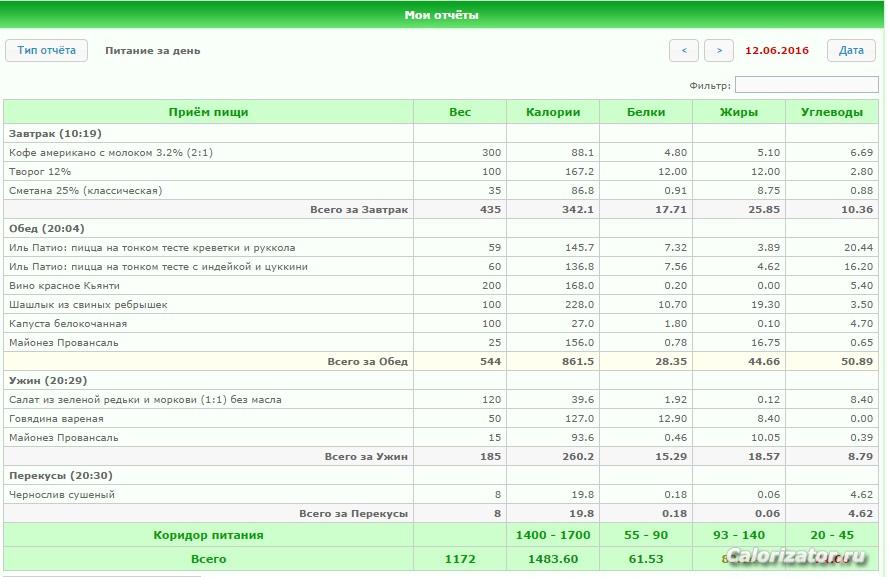Sort by the Белки column header
Image resolution: width=889 pixels, height=577 pixels.
[x=646, y=112]
